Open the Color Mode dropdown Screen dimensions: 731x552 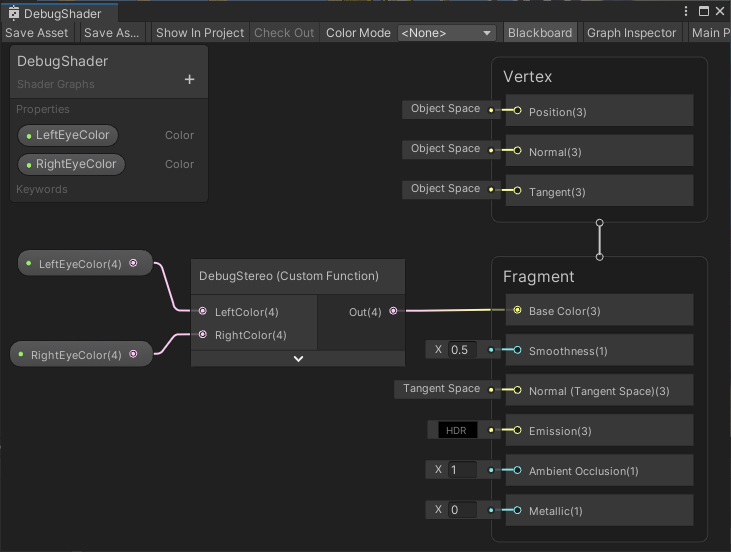447,33
